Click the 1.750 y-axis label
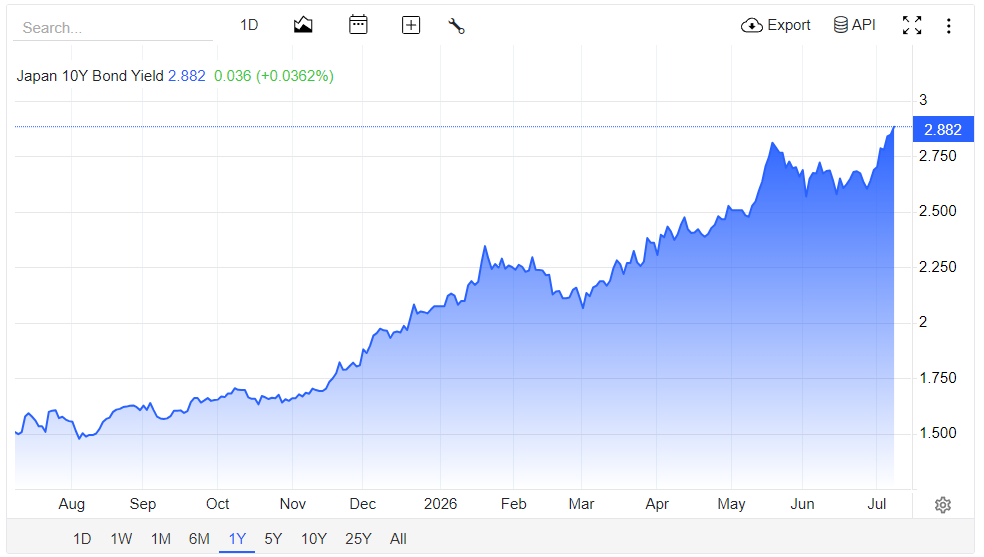The height and width of the screenshot is (557, 984). [938, 378]
